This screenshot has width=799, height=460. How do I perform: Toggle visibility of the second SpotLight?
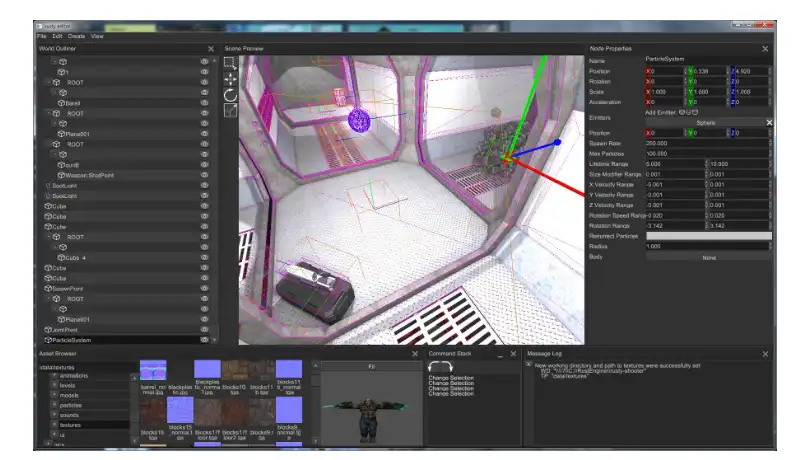(x=204, y=196)
